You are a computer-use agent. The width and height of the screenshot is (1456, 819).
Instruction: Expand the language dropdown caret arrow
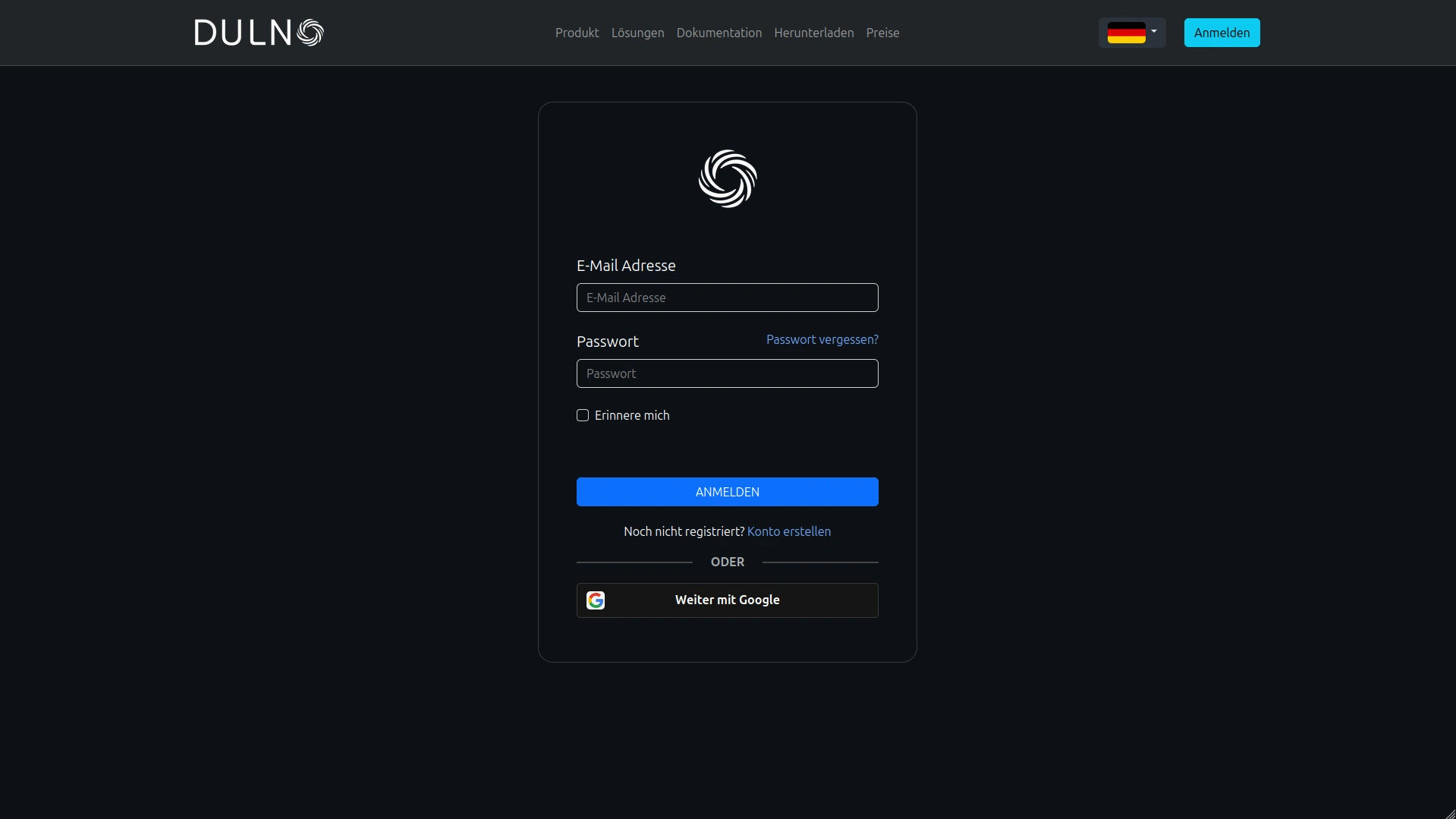tap(1154, 32)
